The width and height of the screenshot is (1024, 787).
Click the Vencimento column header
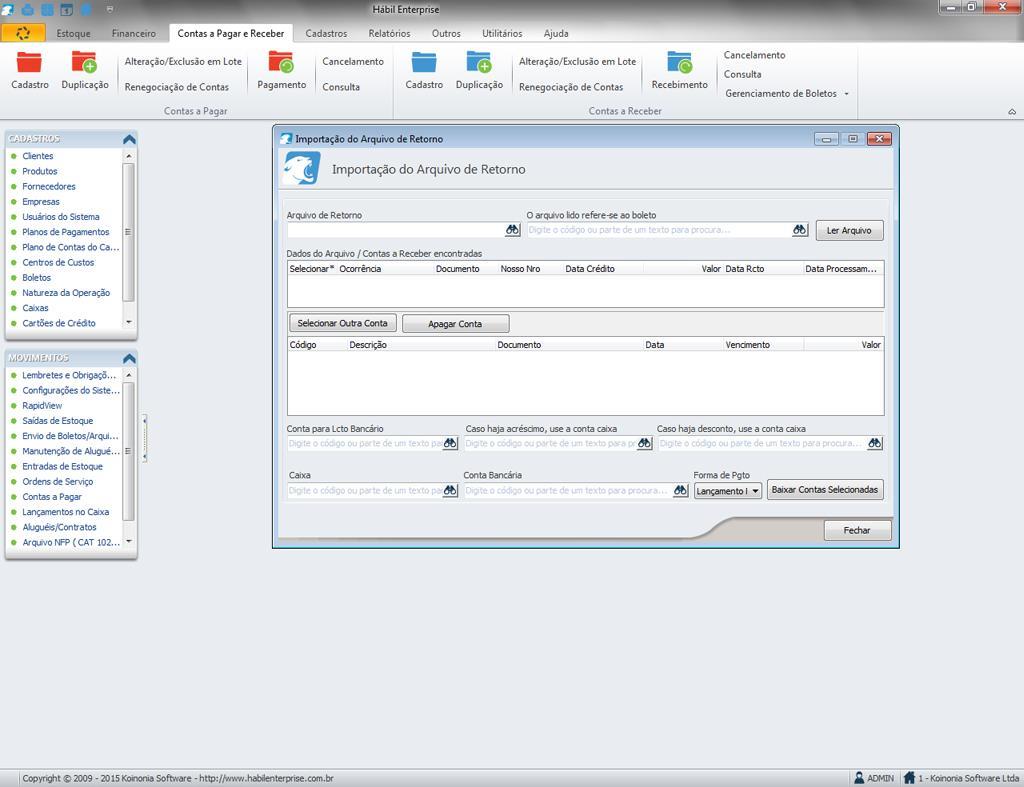pyautogui.click(x=748, y=345)
